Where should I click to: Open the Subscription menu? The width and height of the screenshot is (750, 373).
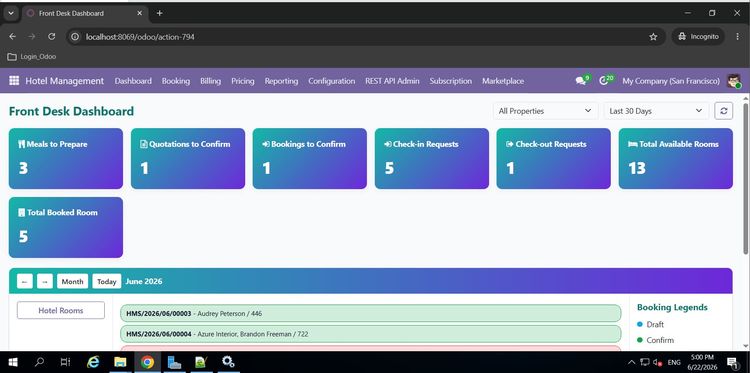[451, 81]
